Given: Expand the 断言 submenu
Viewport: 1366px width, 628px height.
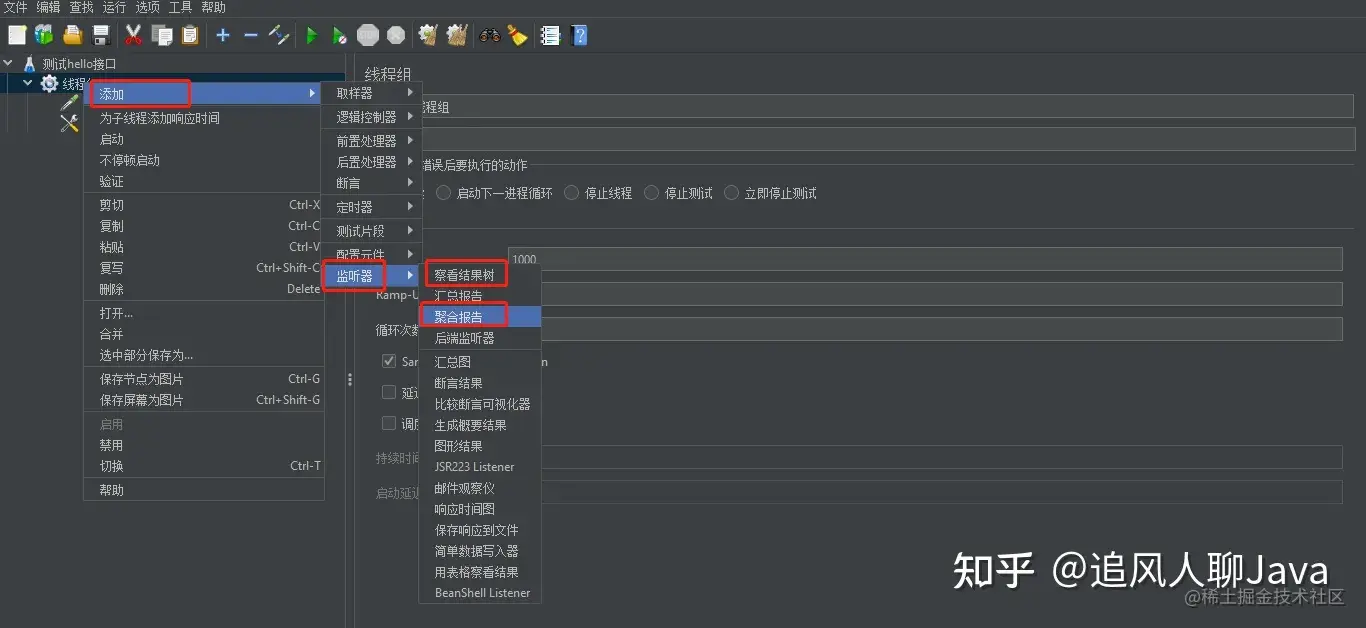Looking at the screenshot, I should click(372, 183).
